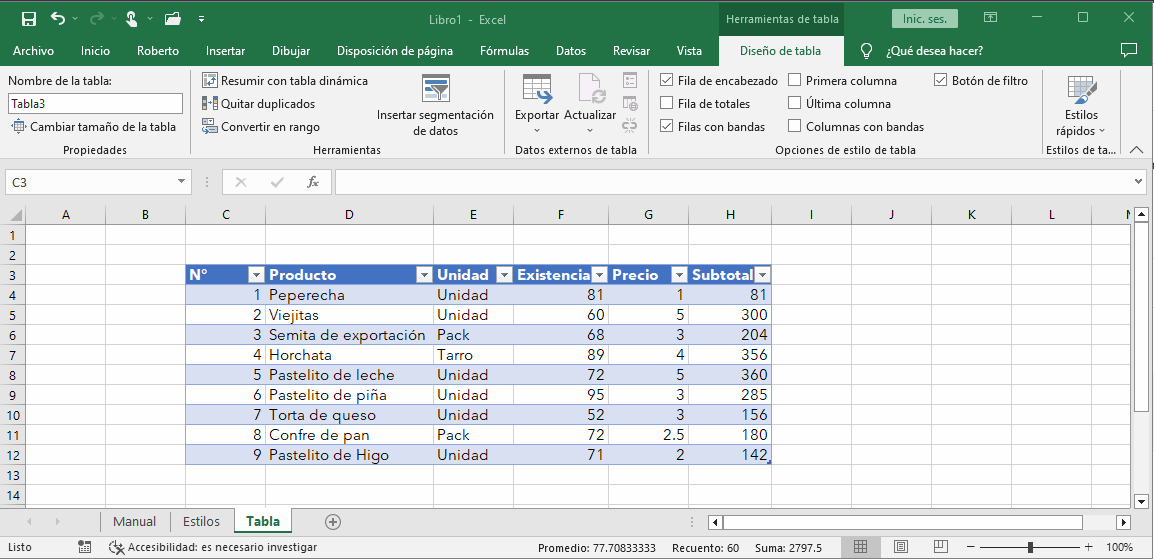Click the ribbon display options icon
Screen dimensions: 1154x559
click(x=991, y=18)
